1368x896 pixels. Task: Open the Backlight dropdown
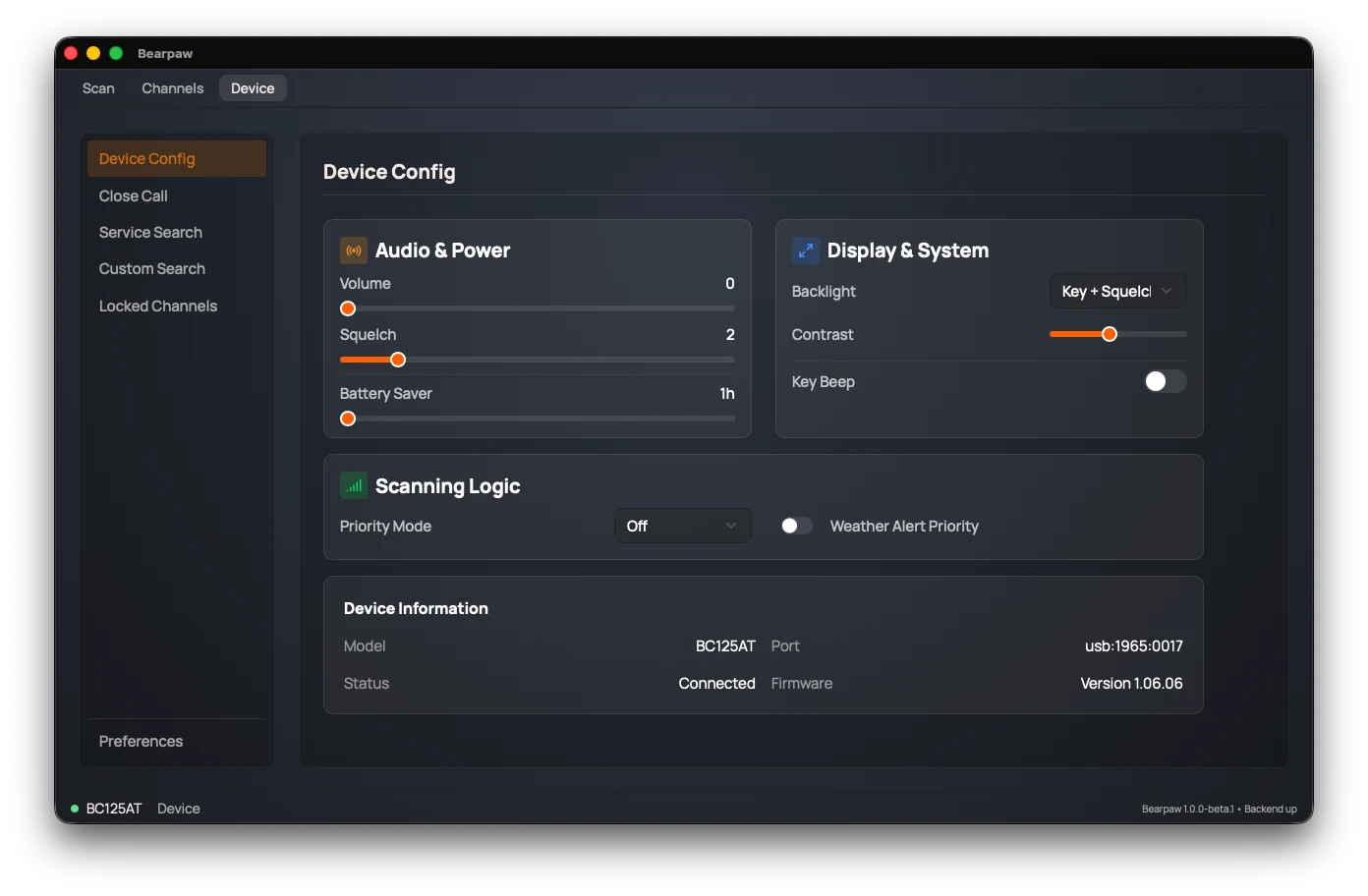pos(1118,291)
